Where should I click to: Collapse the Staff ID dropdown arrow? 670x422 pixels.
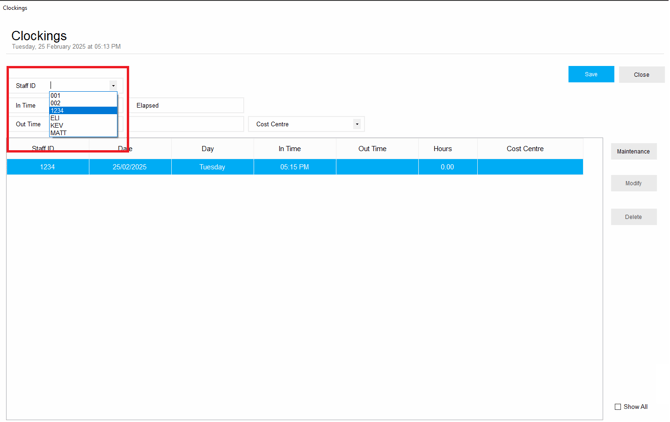pos(113,86)
